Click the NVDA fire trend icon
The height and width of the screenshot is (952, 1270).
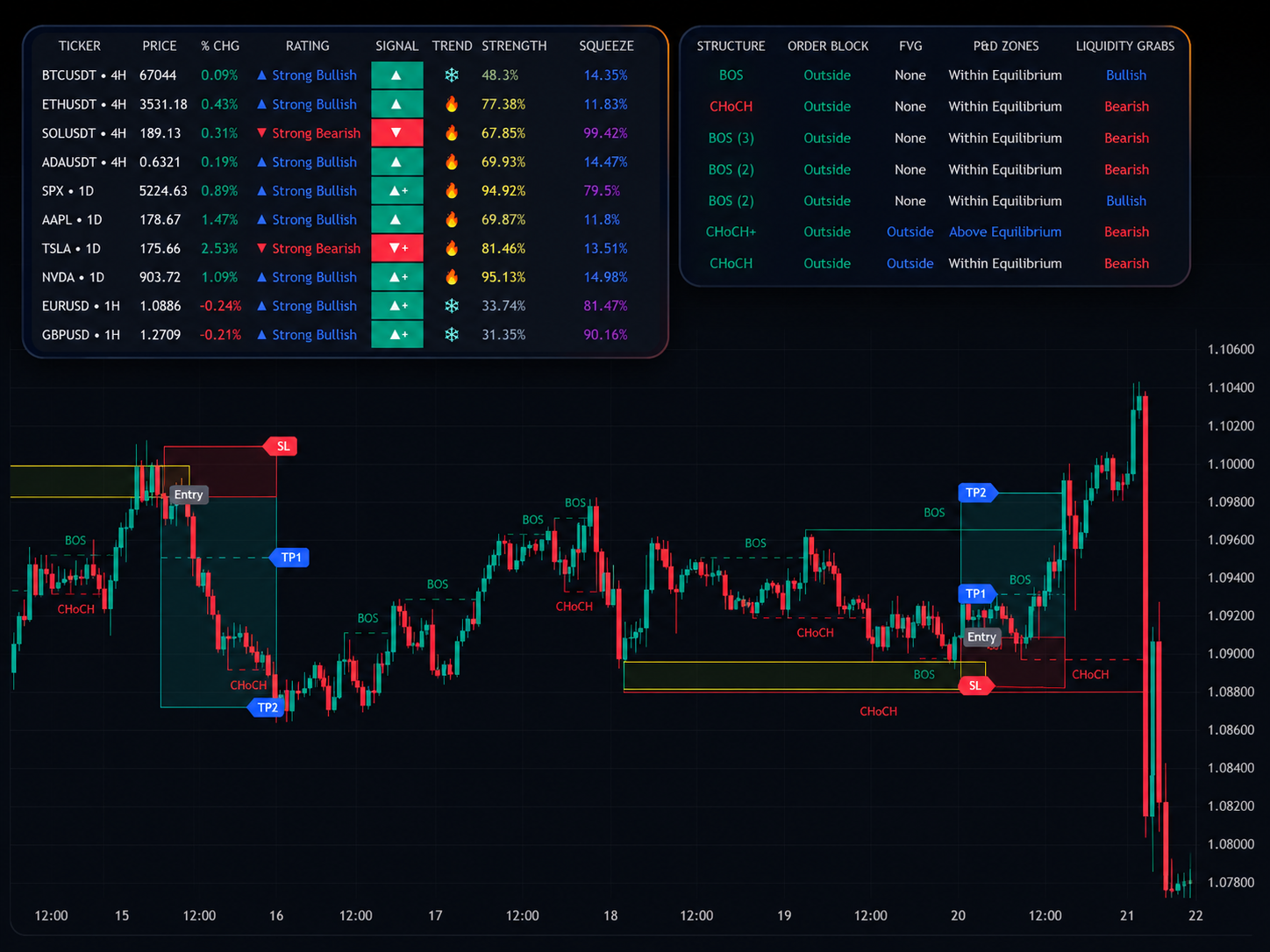coord(452,277)
